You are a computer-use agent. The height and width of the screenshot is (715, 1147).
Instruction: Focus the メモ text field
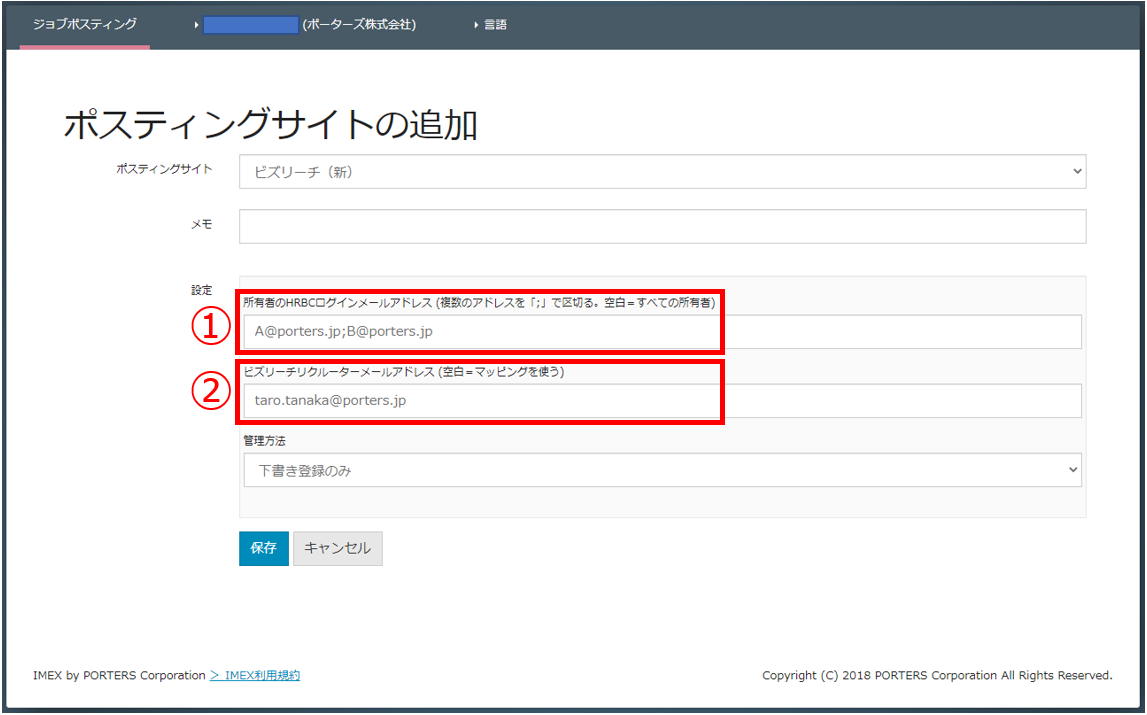click(x=662, y=226)
